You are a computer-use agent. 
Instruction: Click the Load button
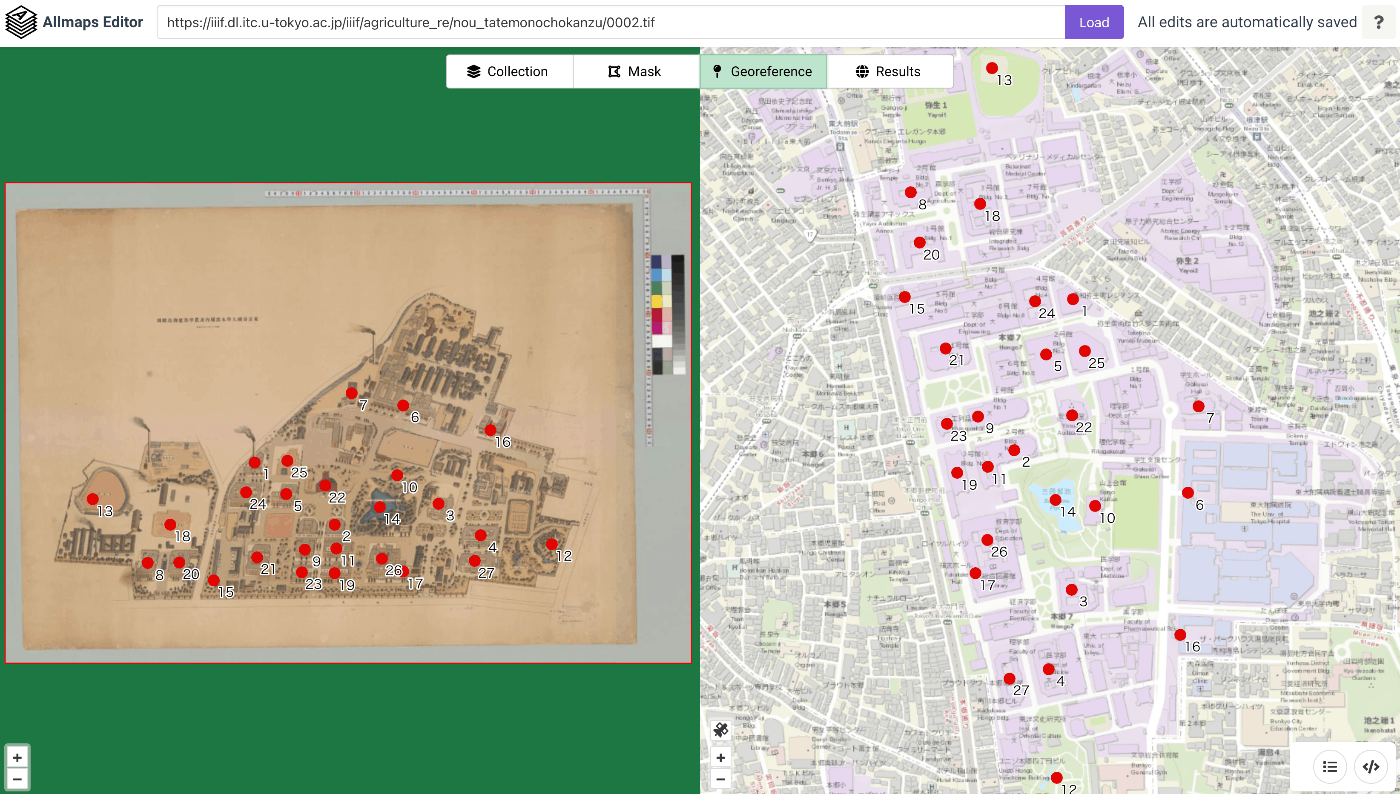(1094, 22)
